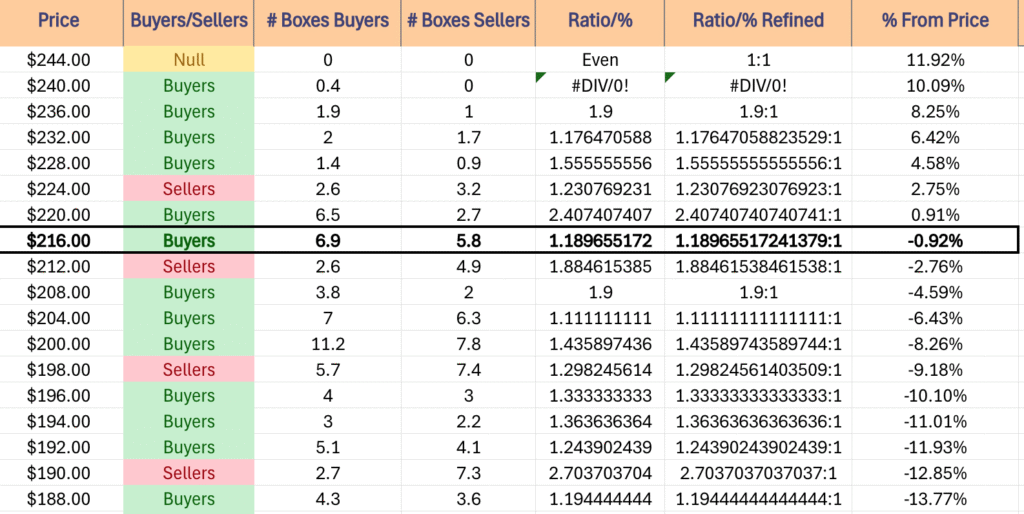
Task: Click the 2.407407407 ratio cell
Action: click(600, 215)
